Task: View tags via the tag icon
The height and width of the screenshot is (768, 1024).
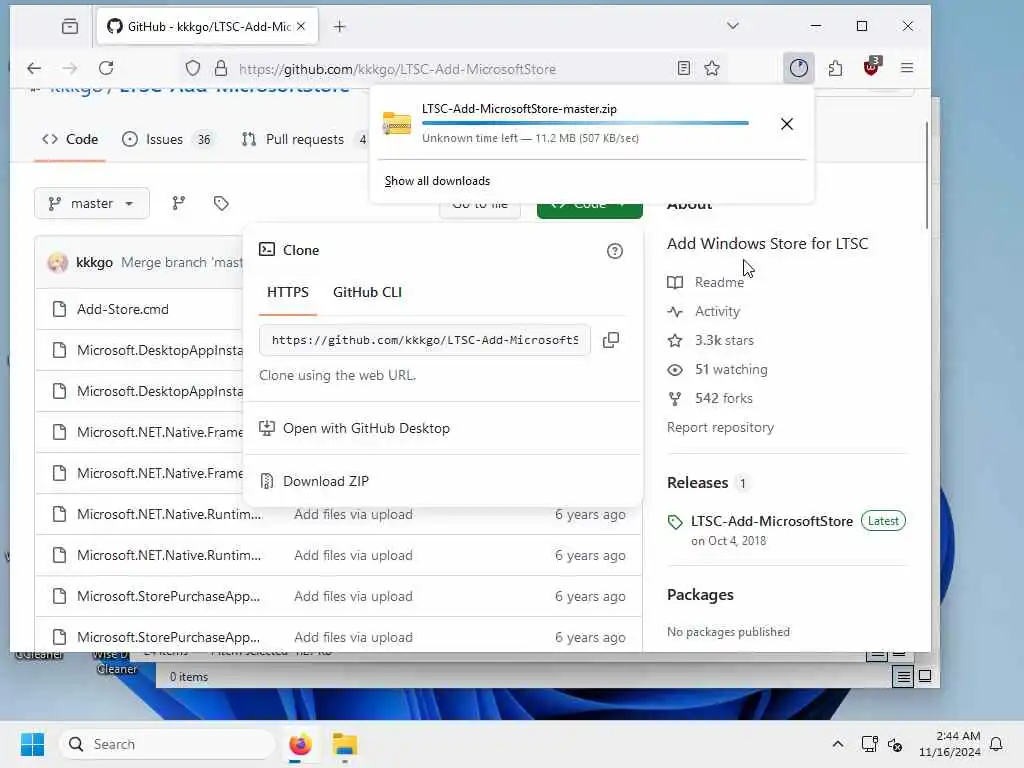Action: (x=221, y=203)
